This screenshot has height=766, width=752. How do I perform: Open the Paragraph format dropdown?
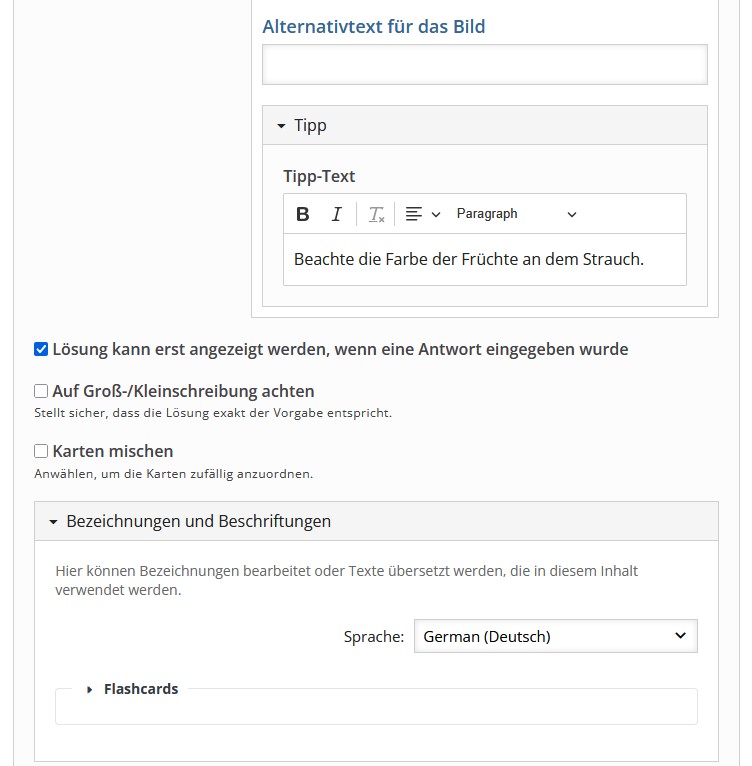515,214
